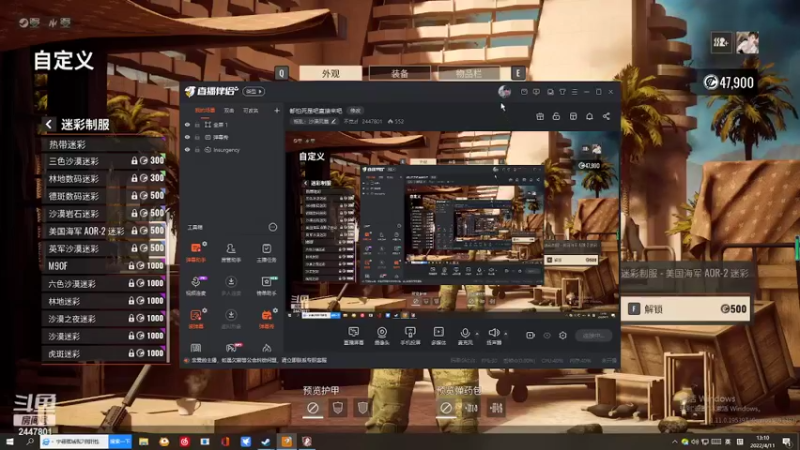Open the hamburger menu in streaming app title bar
Image resolution: width=800 pixels, height=450 pixels.
coord(574,92)
